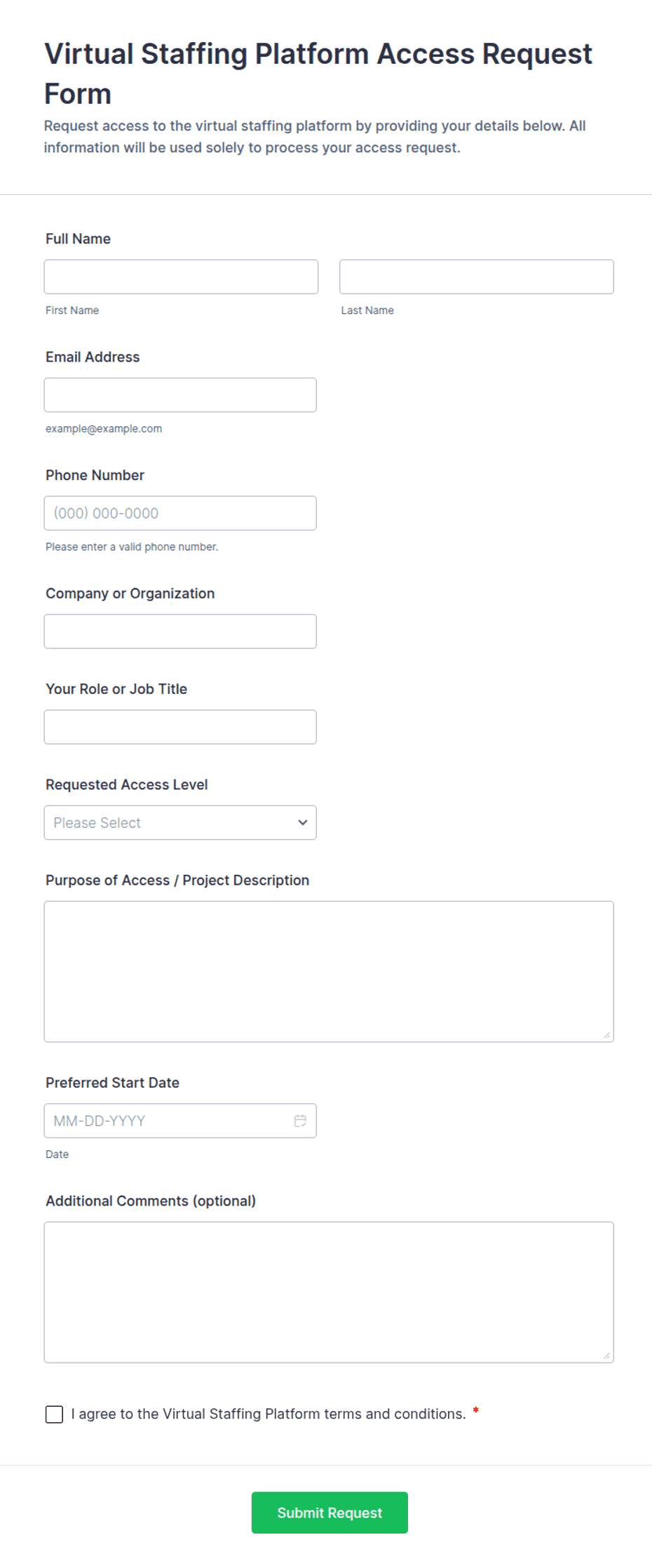
Task: Click inside the Additional Comments text area
Action: tap(329, 1293)
